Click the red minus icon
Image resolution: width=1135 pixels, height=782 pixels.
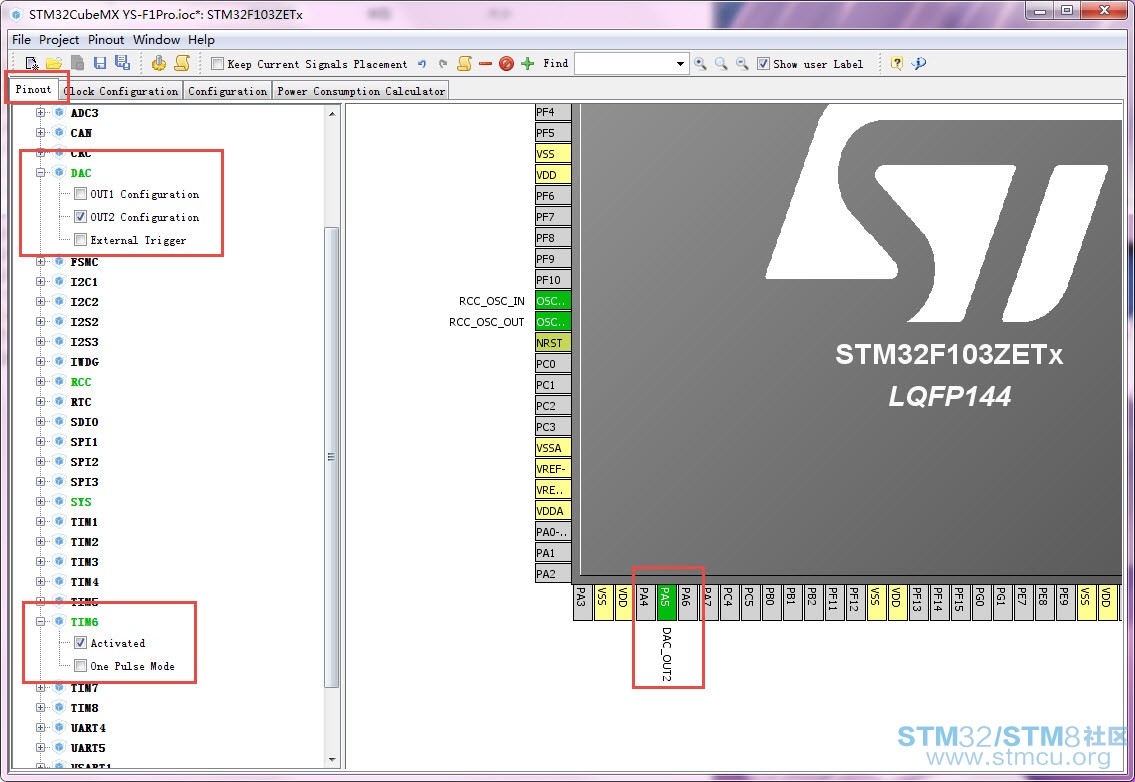[486, 64]
